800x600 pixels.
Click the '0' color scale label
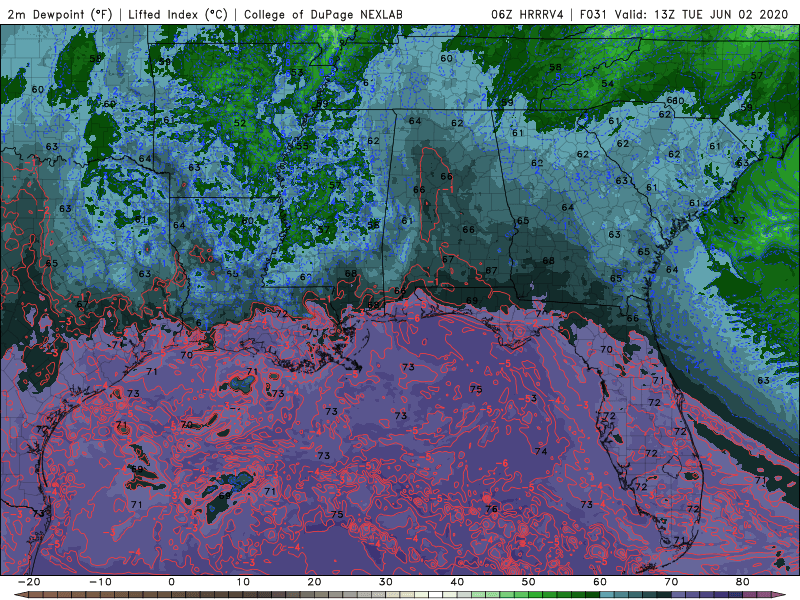point(171,582)
